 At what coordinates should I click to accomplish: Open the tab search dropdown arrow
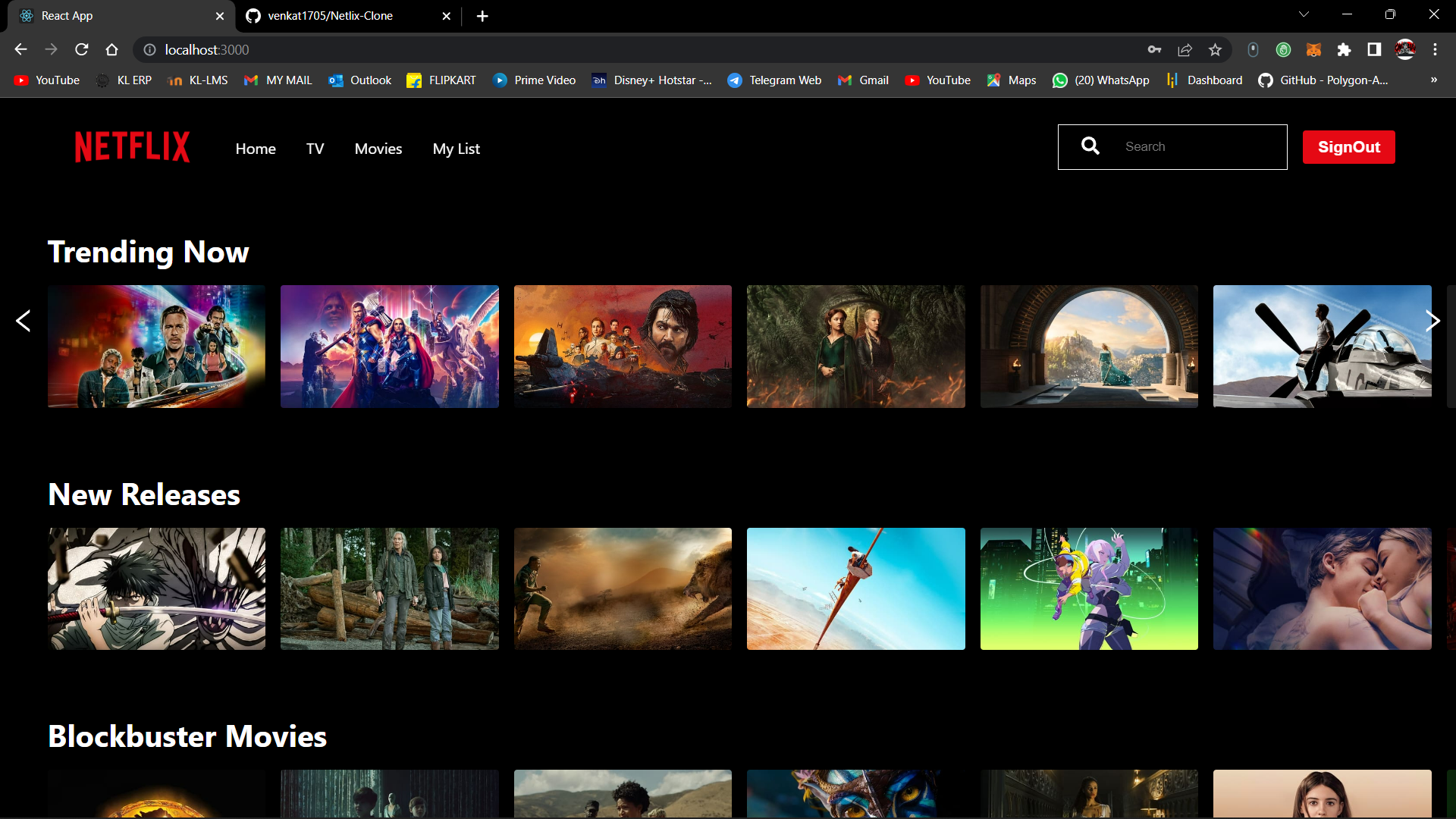coord(1304,14)
